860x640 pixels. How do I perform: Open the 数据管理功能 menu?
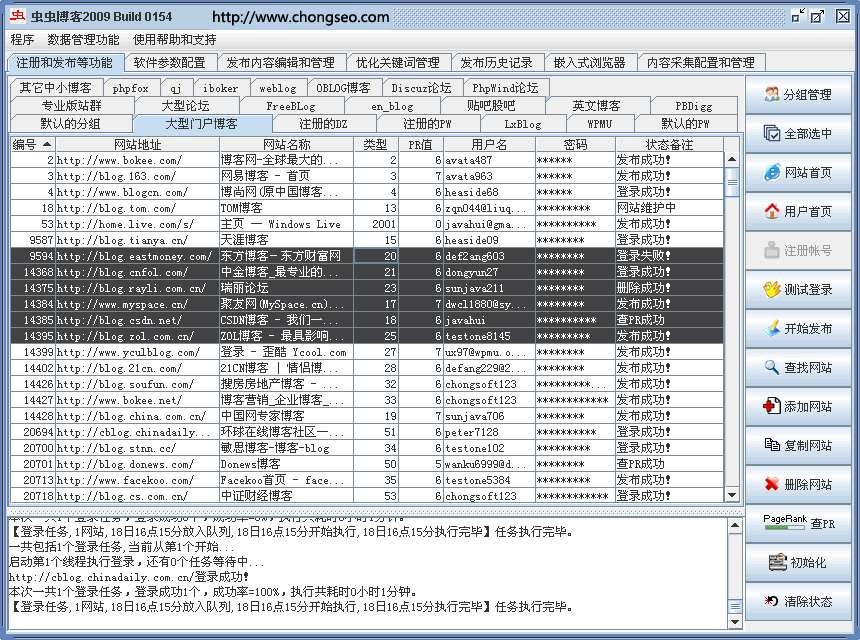click(83, 39)
